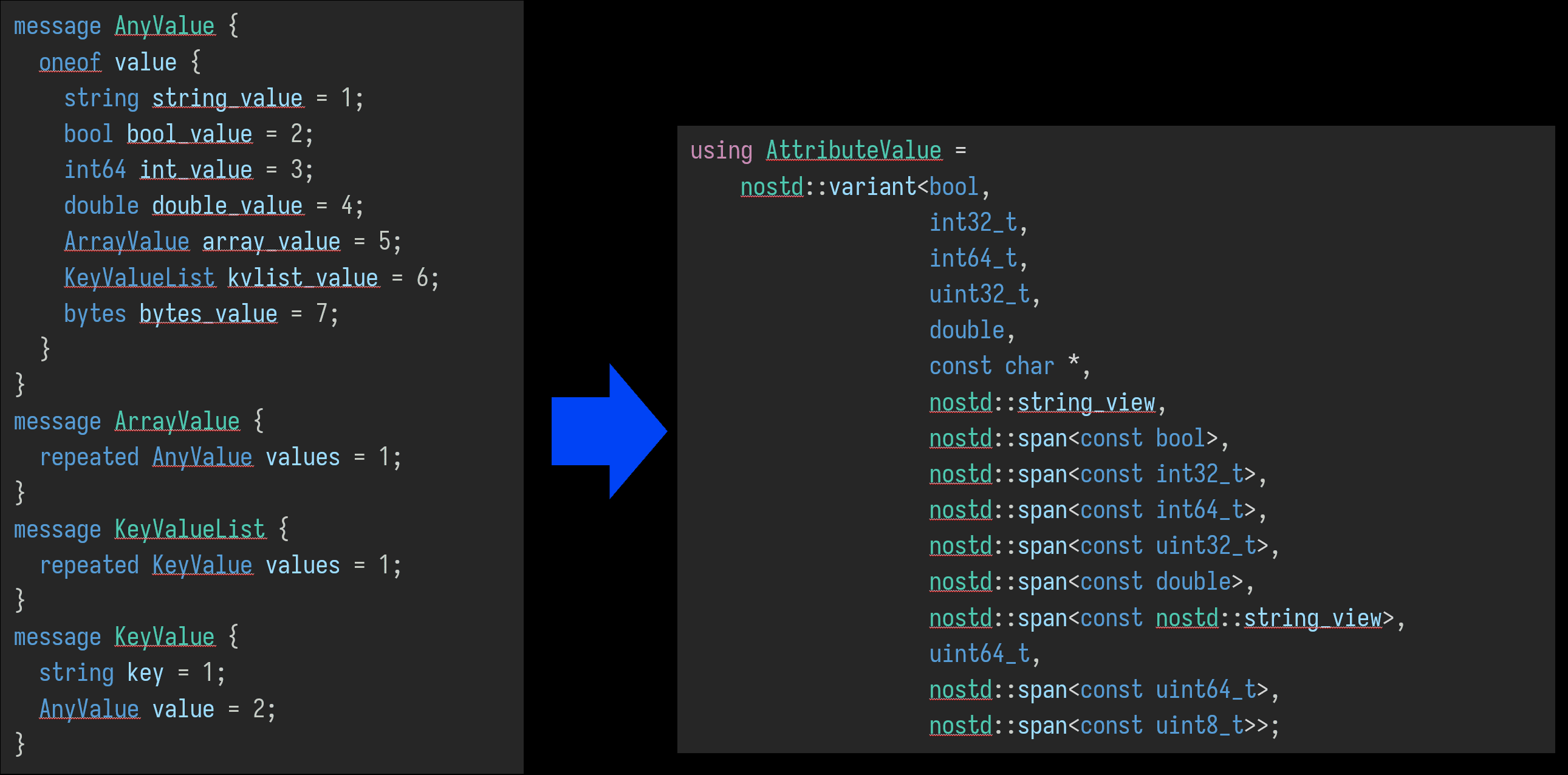The width and height of the screenshot is (1568, 775).
Task: Click the double_value field name
Action: pos(227,206)
